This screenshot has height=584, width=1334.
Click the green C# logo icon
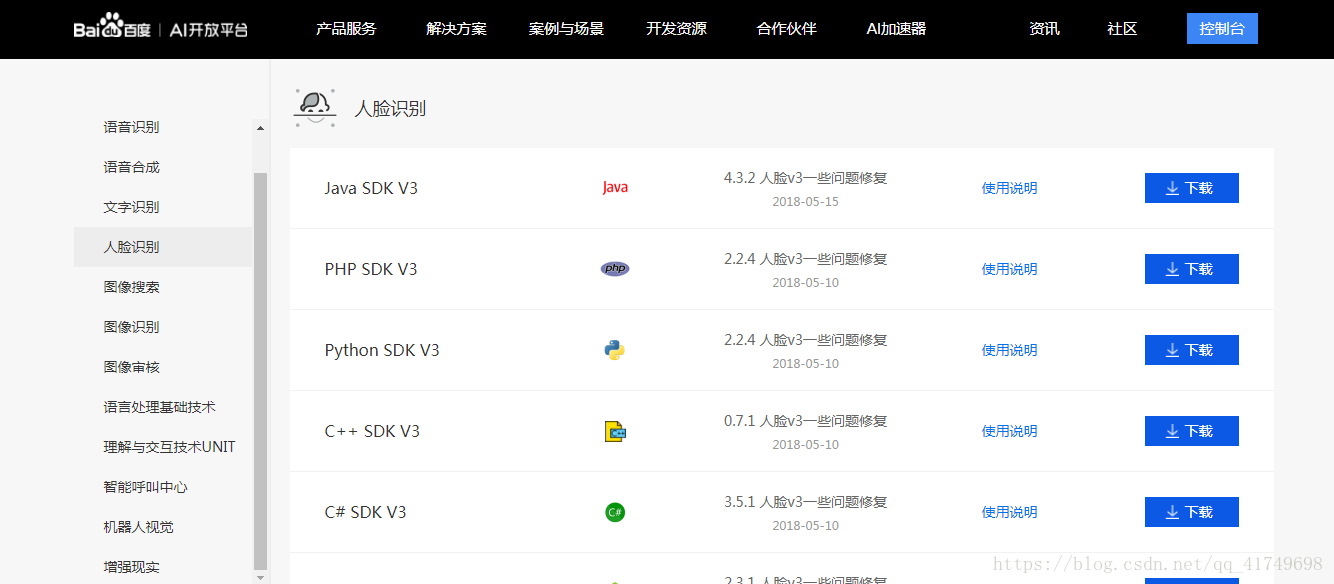coord(615,512)
